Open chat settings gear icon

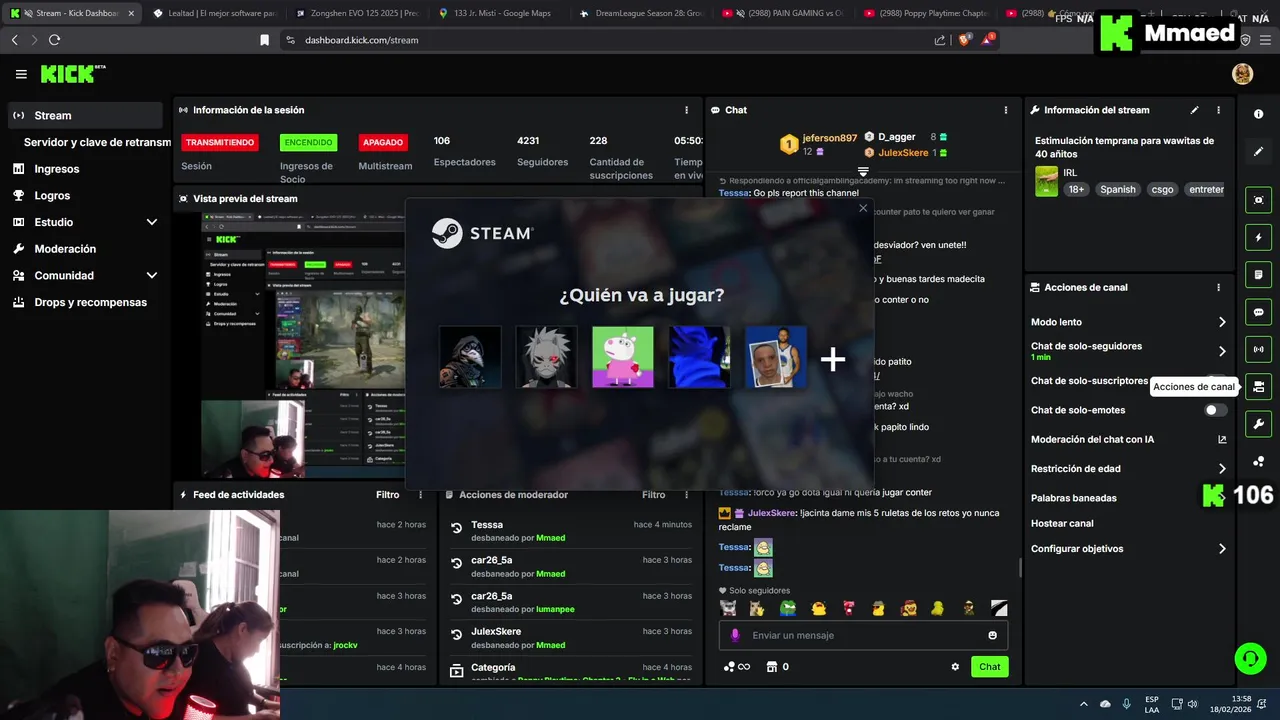pyautogui.click(x=955, y=667)
